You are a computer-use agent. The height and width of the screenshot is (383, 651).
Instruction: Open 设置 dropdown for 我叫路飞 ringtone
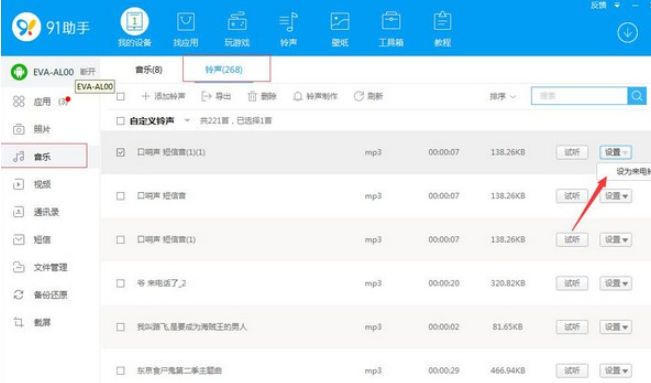pos(616,327)
